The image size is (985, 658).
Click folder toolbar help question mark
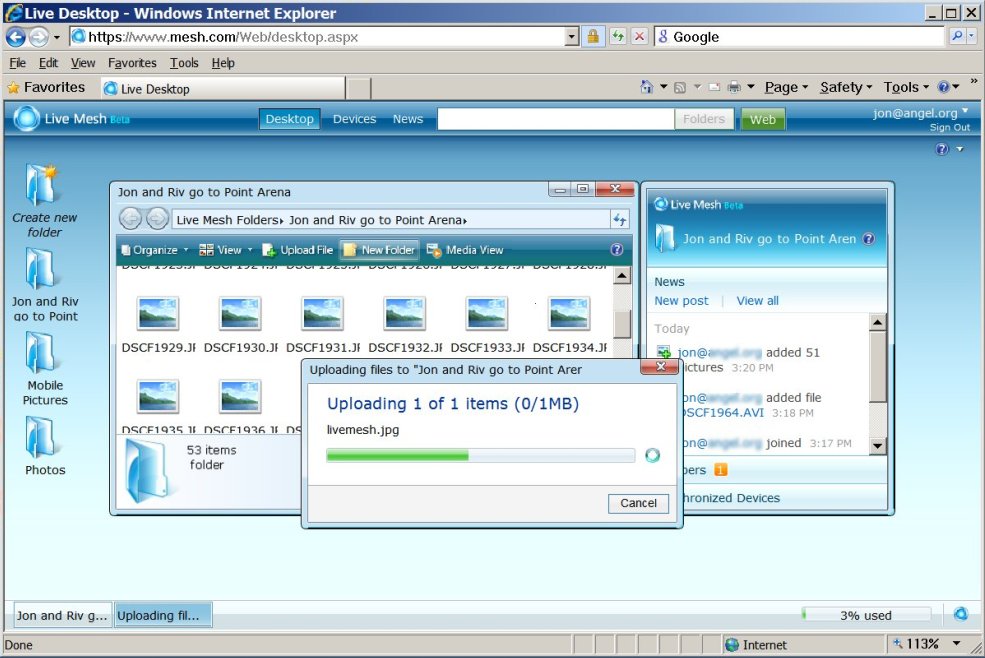pyautogui.click(x=617, y=249)
